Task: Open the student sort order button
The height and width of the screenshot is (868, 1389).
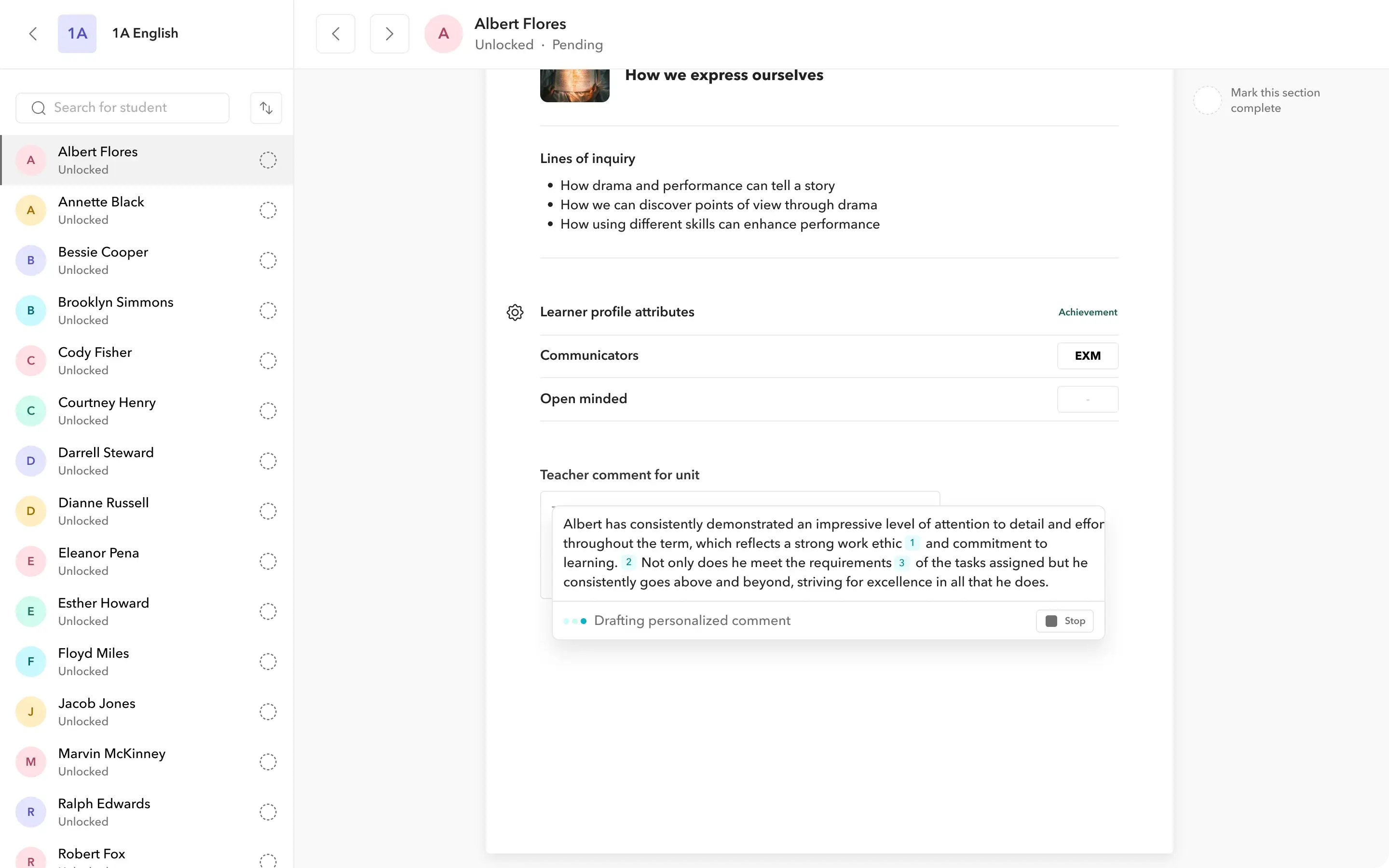Action: (266, 108)
